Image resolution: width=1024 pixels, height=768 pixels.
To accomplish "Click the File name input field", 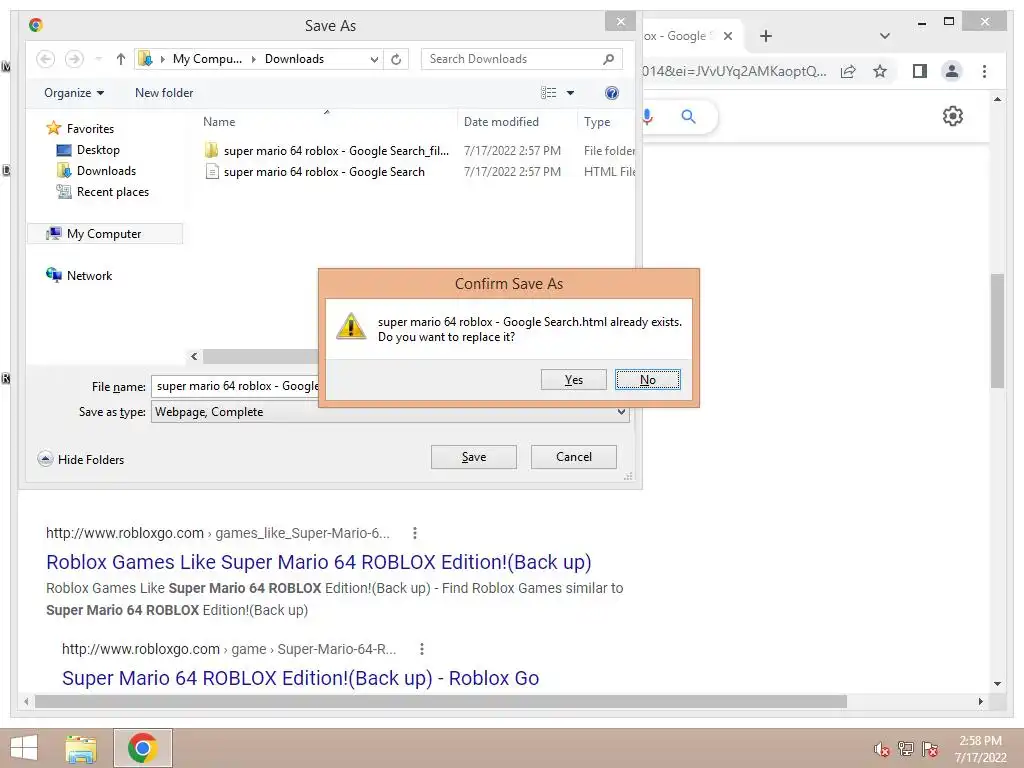I will coord(236,386).
